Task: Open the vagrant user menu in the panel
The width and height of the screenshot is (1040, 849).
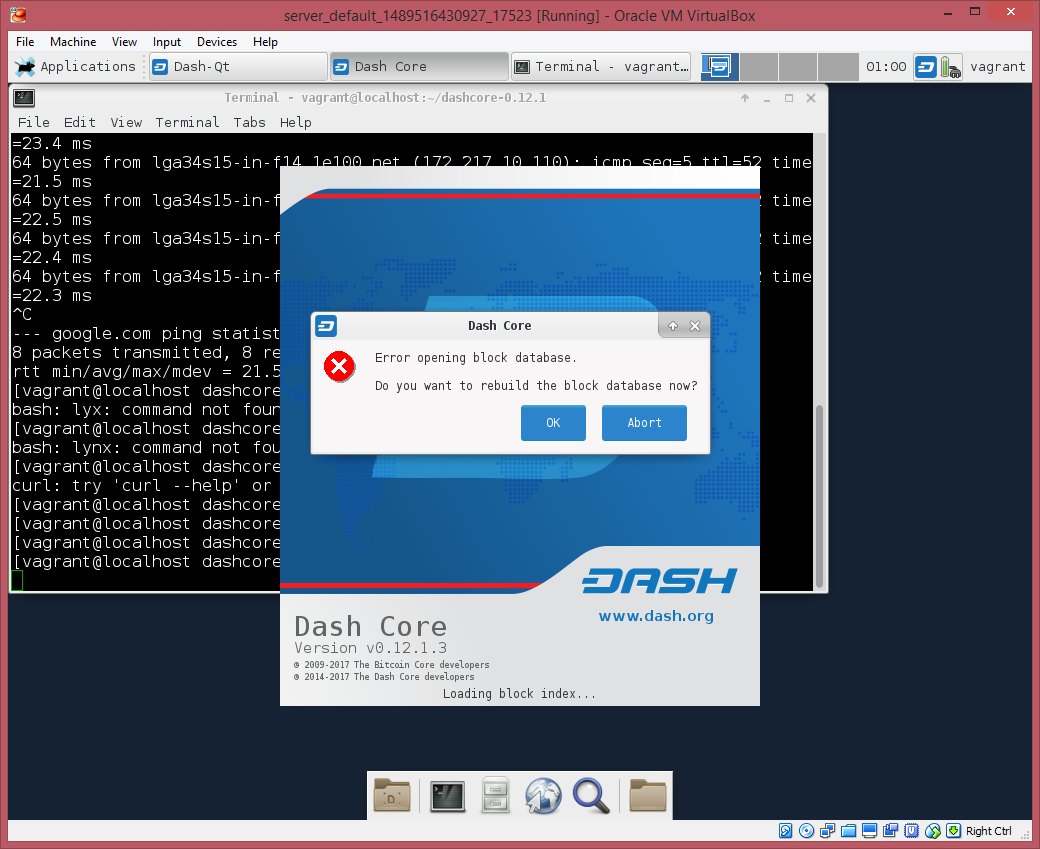Action: coord(998,66)
